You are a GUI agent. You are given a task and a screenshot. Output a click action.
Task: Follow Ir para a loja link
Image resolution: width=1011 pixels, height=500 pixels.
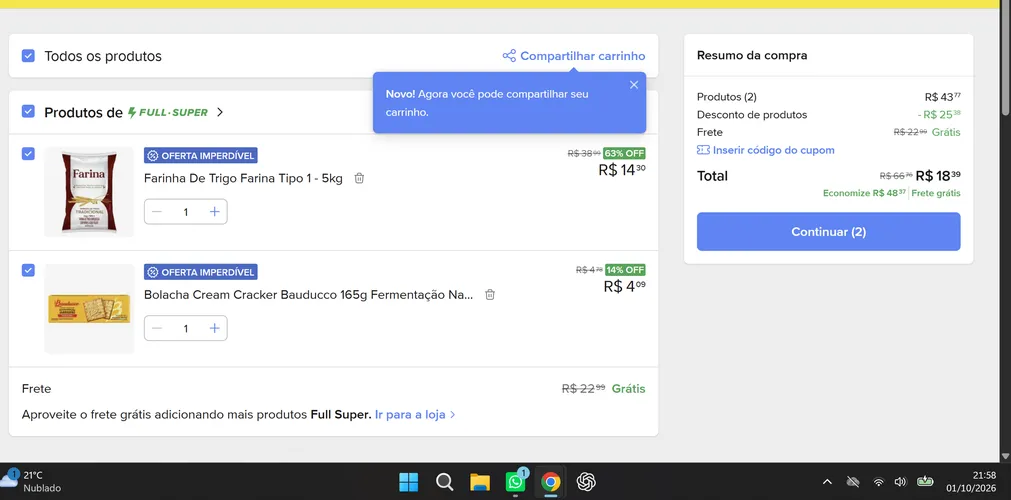coord(415,414)
